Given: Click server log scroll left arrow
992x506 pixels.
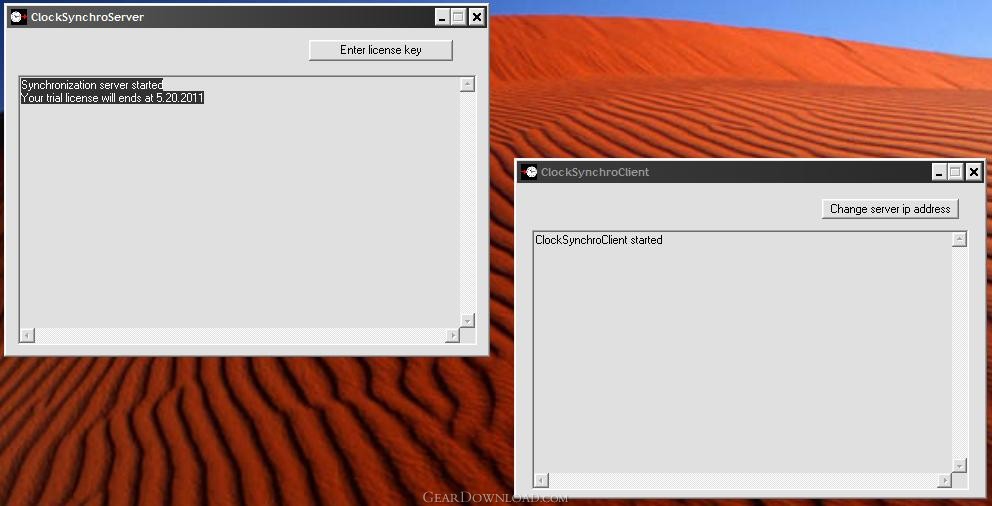Looking at the screenshot, I should (x=27, y=336).
